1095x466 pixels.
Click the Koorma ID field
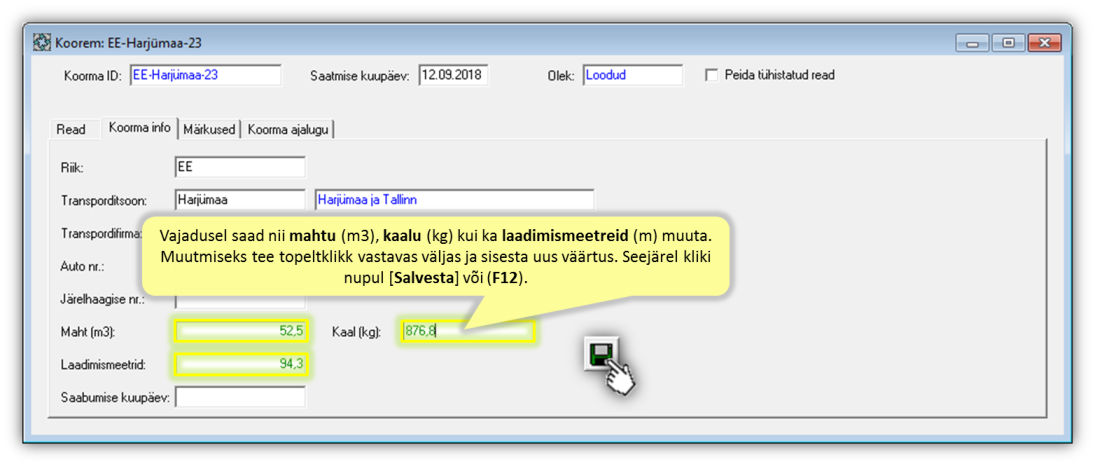coord(205,75)
